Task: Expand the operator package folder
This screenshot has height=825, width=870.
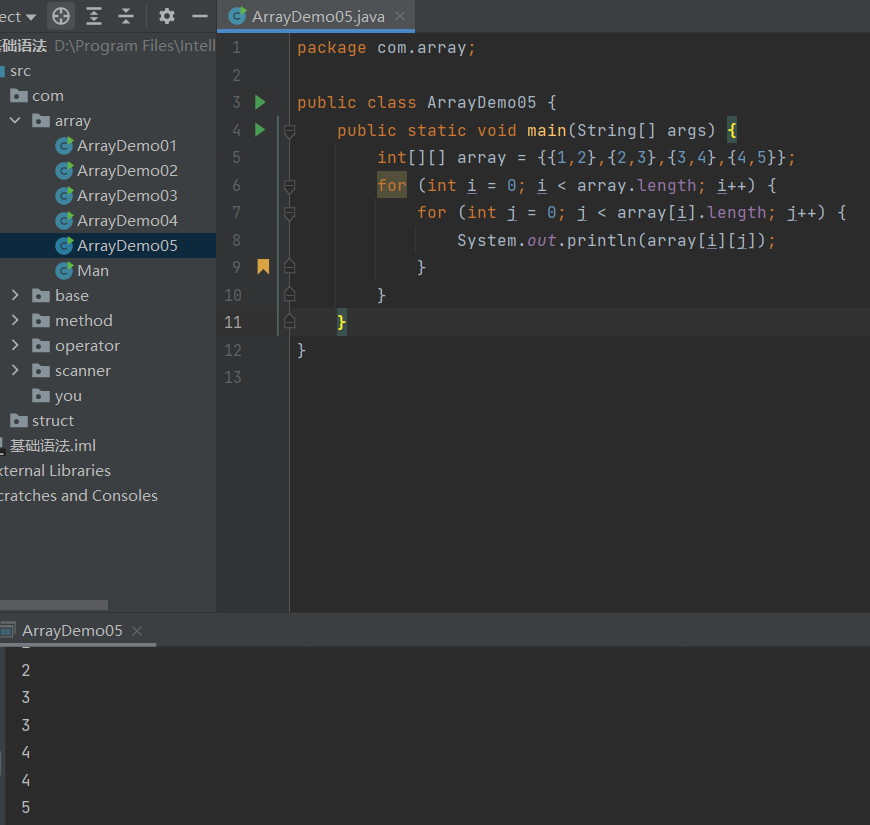Action: click(x=15, y=346)
